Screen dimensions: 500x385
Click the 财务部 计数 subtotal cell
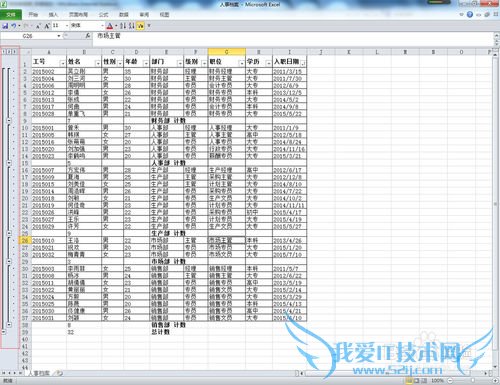(x=166, y=121)
